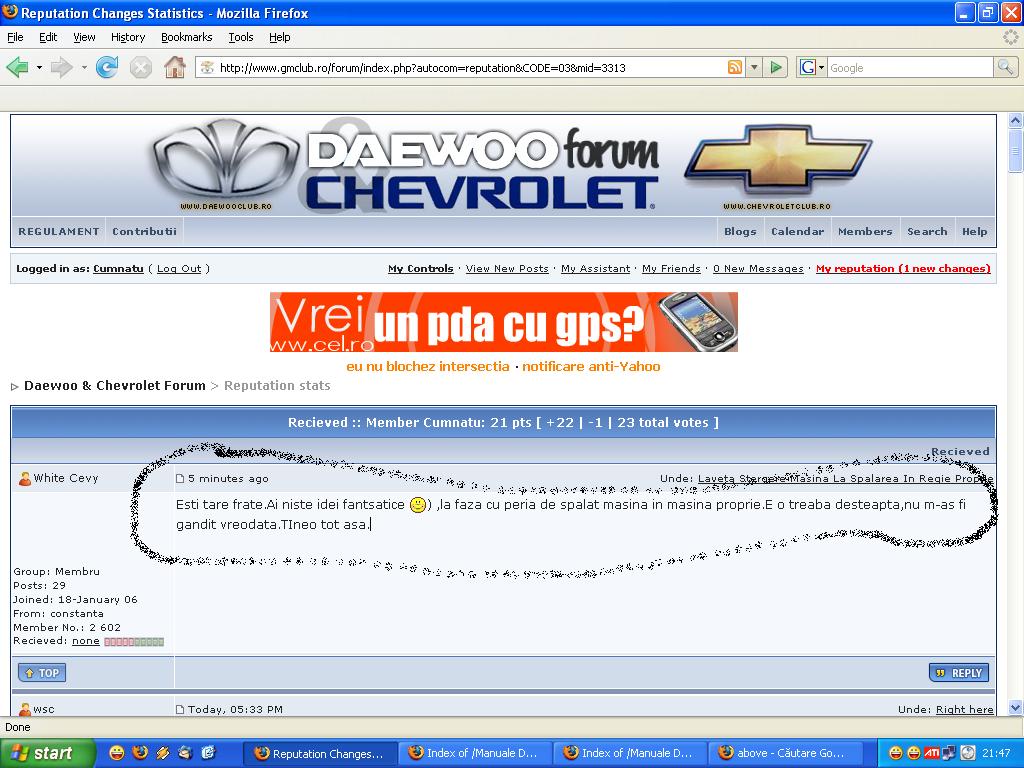Open the Bookmarks menu
Viewport: 1024px width, 768px height.
tap(186, 37)
